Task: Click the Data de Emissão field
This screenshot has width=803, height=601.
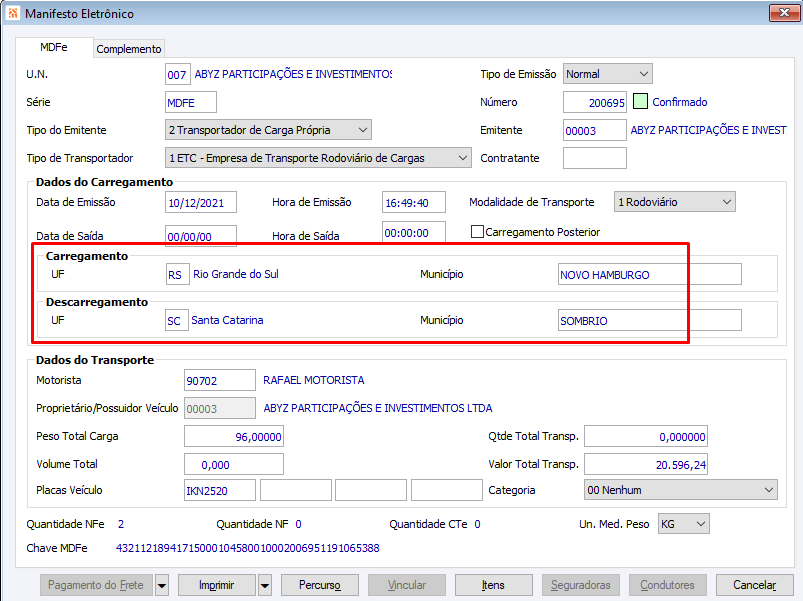Action: point(201,202)
